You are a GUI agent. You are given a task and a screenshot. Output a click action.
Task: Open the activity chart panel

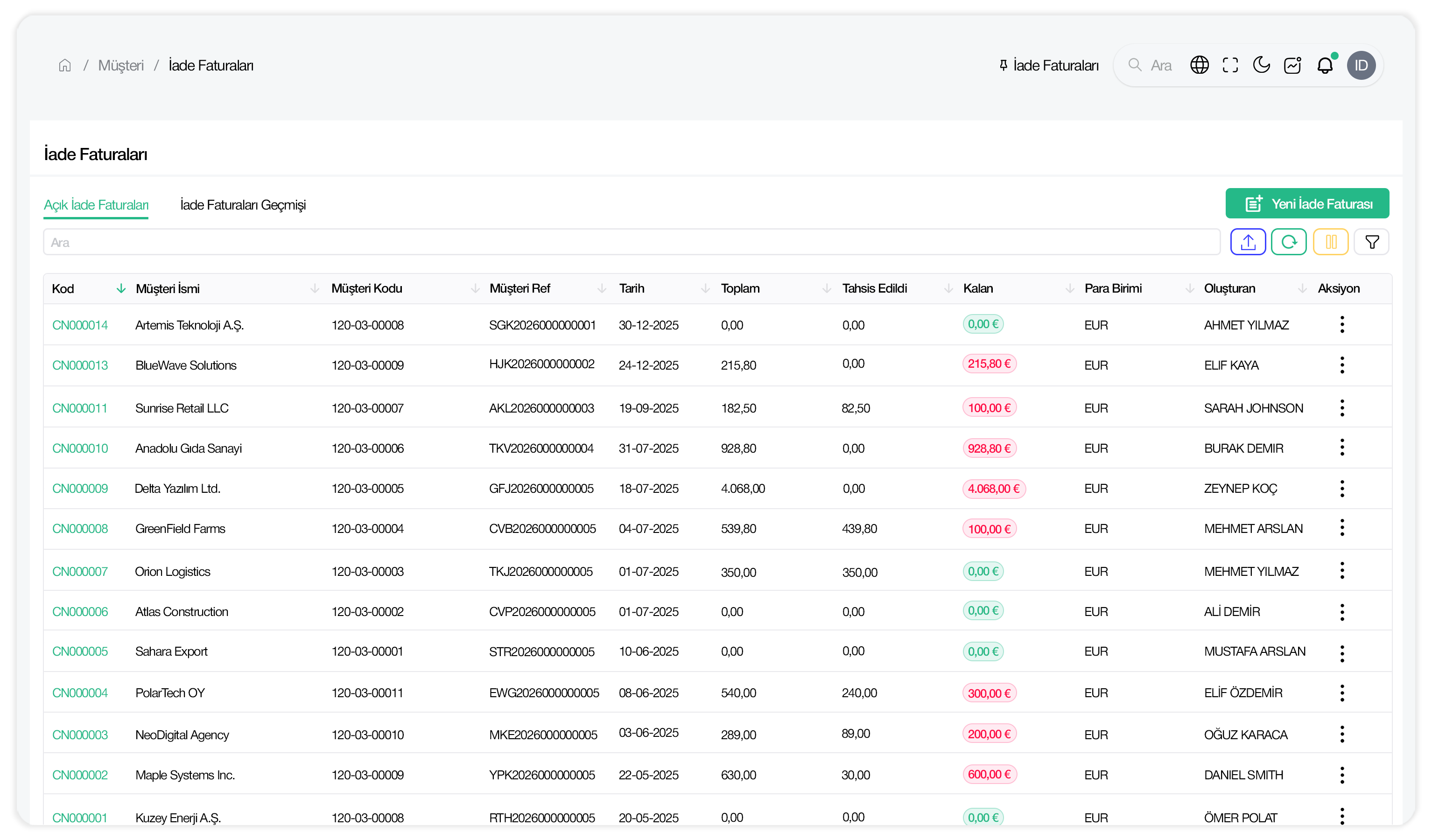tap(1293, 65)
